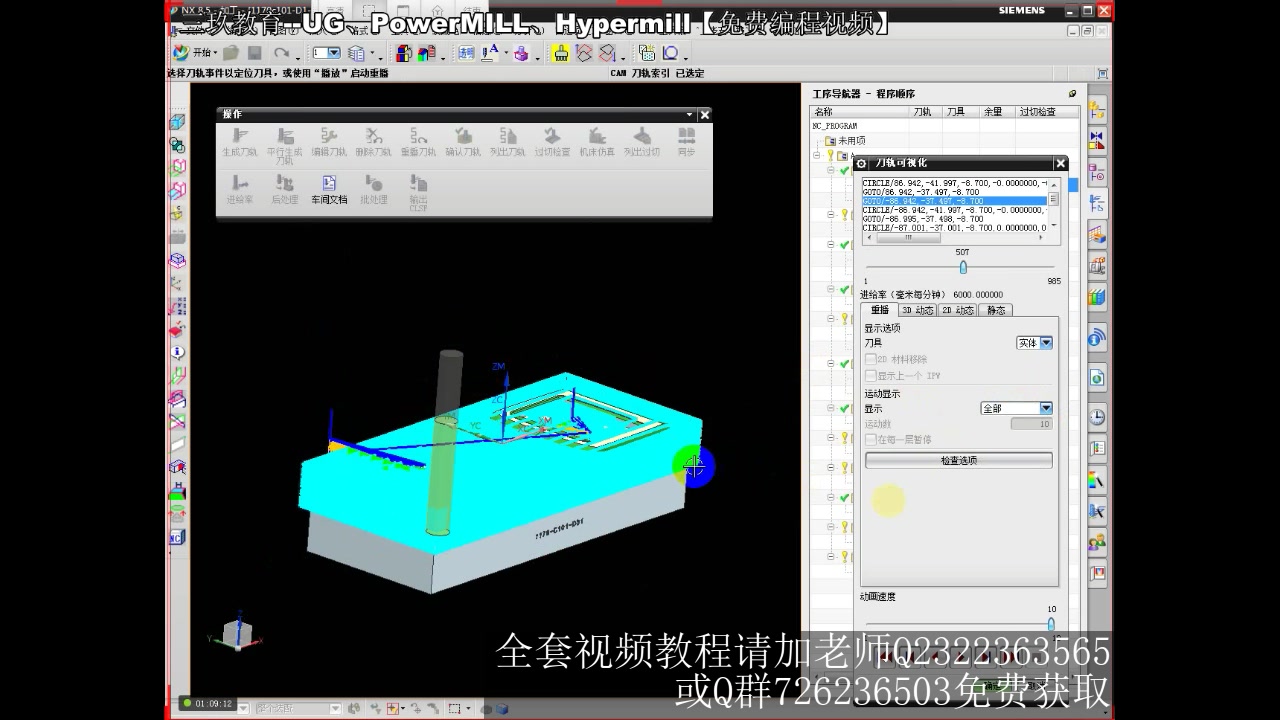
Task: Click the Gouge Check (过切检查) toolbar icon
Action: [552, 136]
